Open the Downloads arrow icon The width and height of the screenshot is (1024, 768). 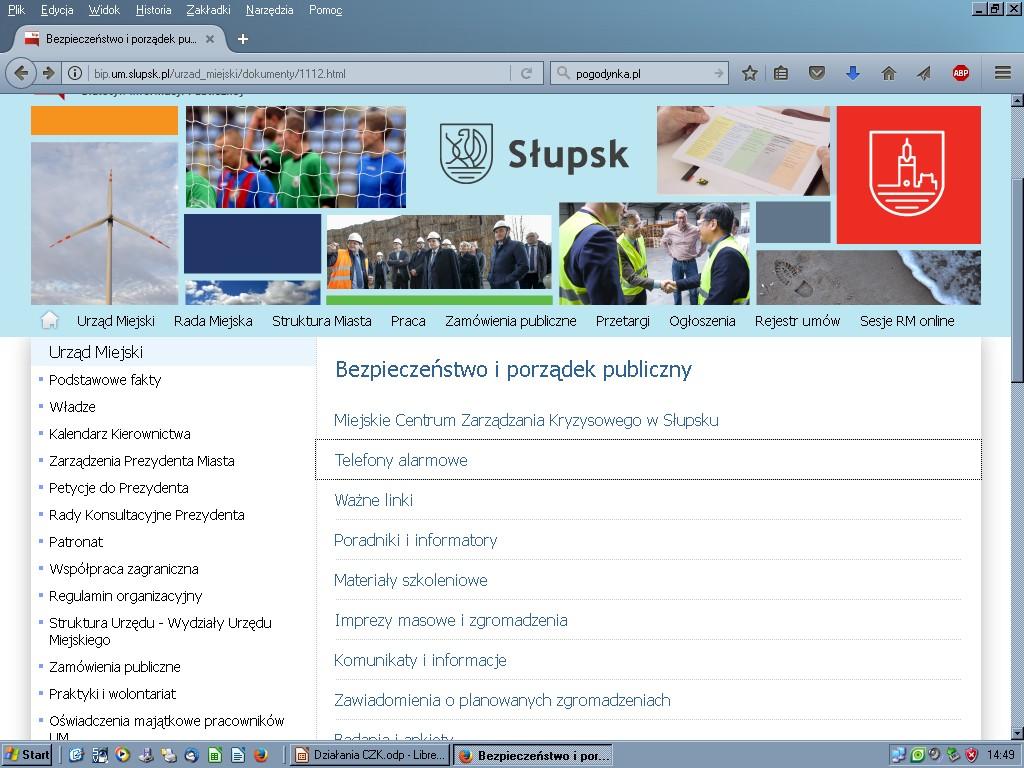point(852,73)
